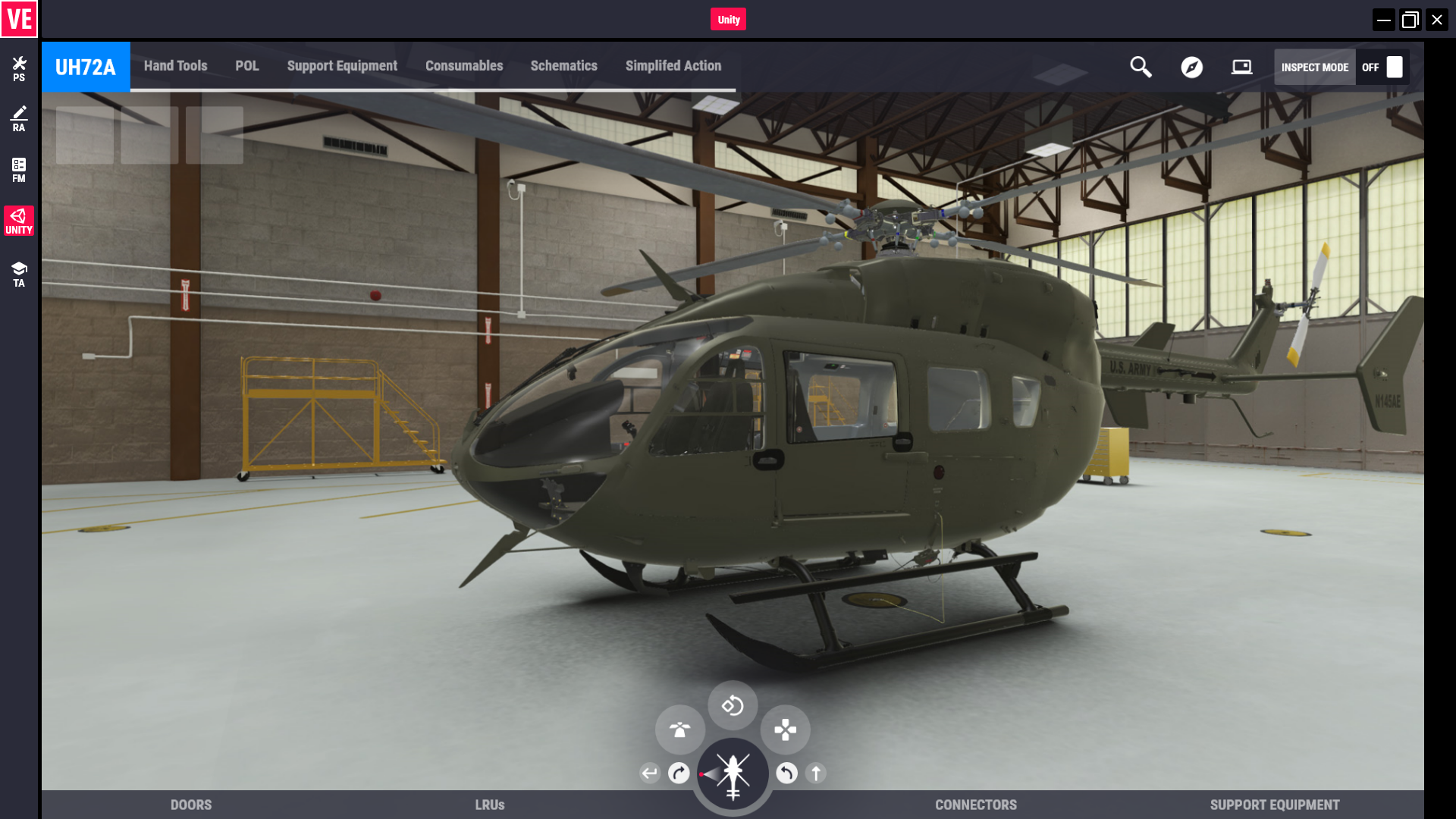Click the UH72A aircraft button
1456x819 pixels.
pyautogui.click(x=86, y=67)
